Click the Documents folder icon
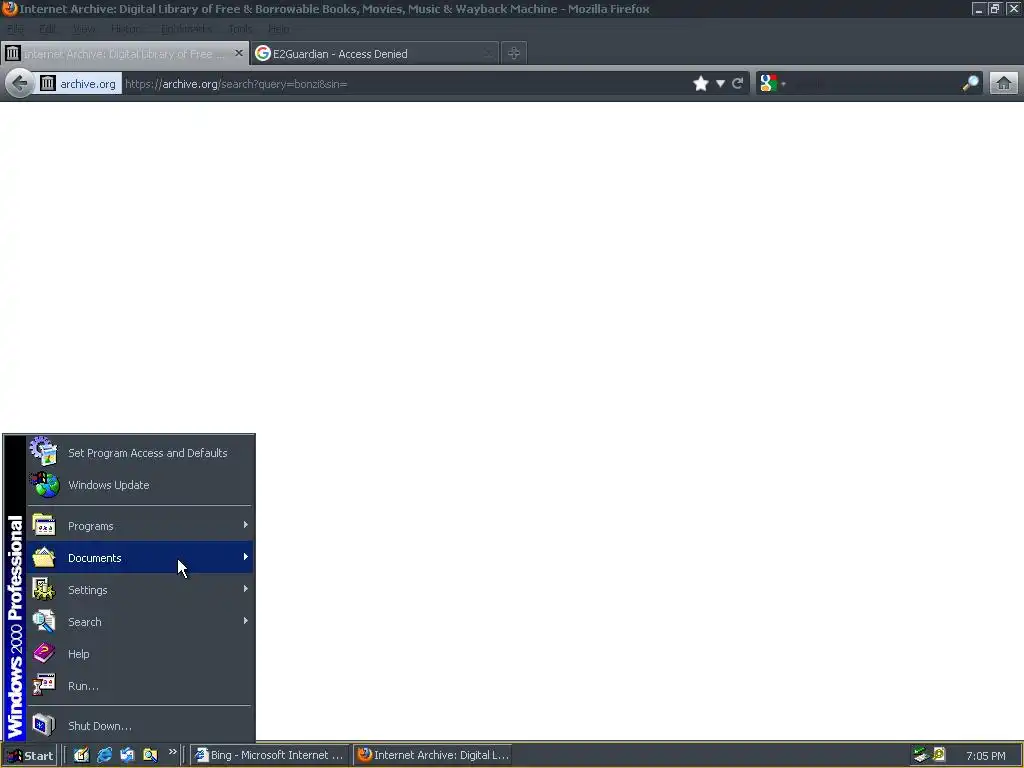1024x768 pixels. (x=44, y=557)
